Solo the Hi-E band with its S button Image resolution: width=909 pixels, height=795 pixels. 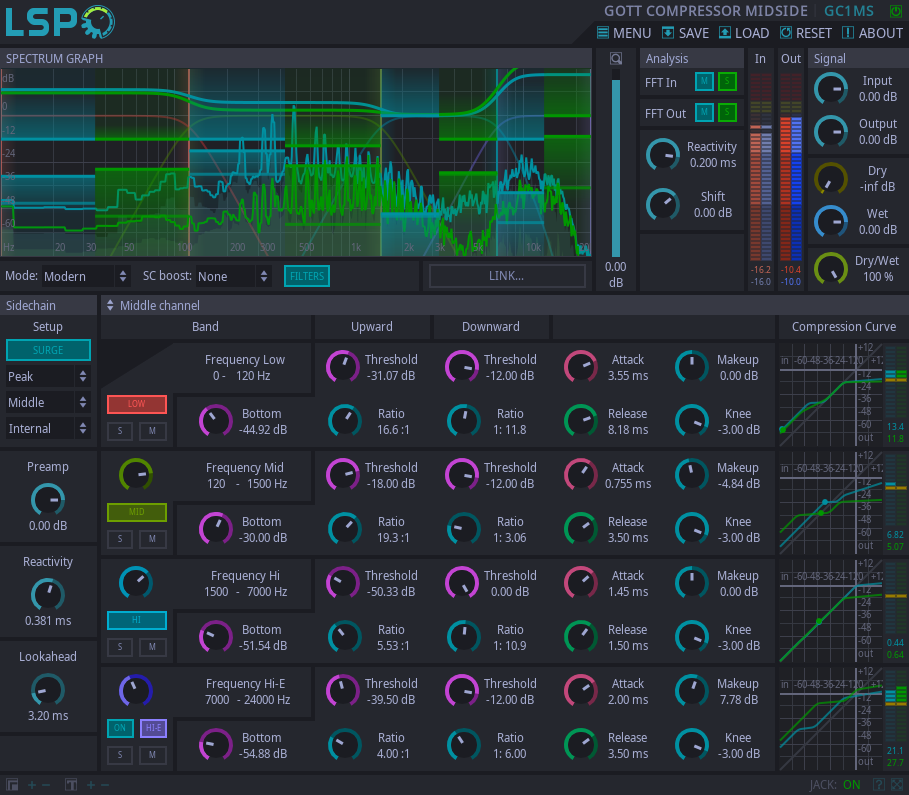click(x=120, y=755)
